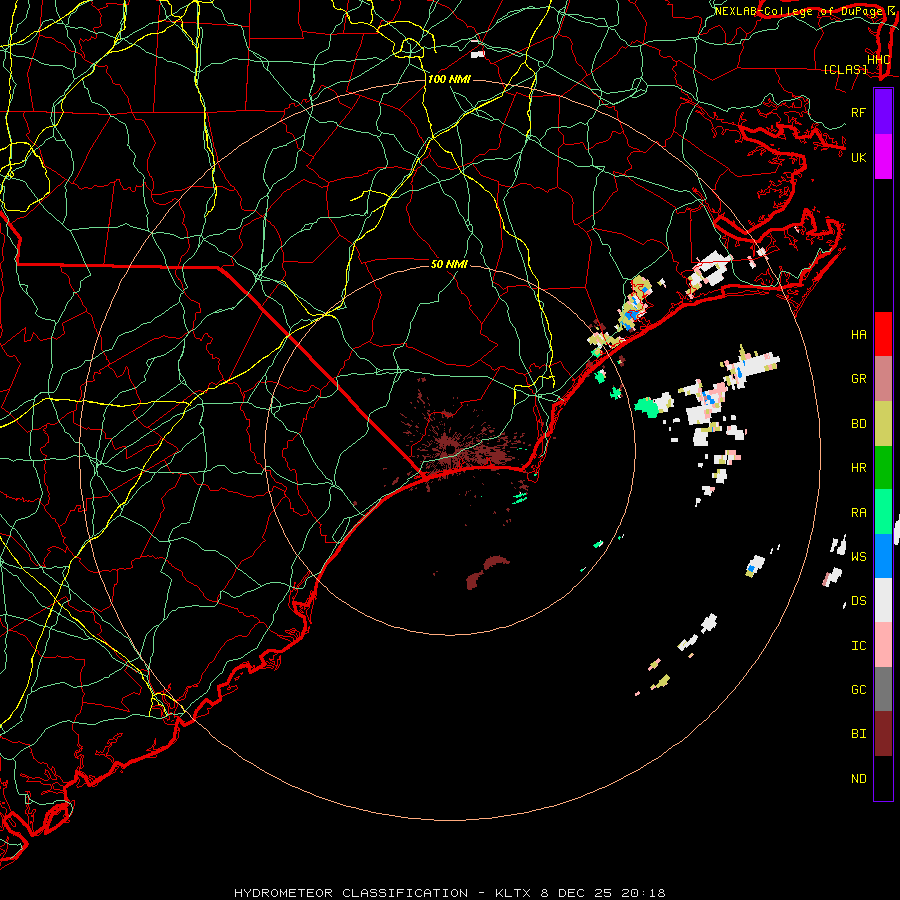Click the blue WS color swatch
900x900 pixels.
(x=883, y=556)
